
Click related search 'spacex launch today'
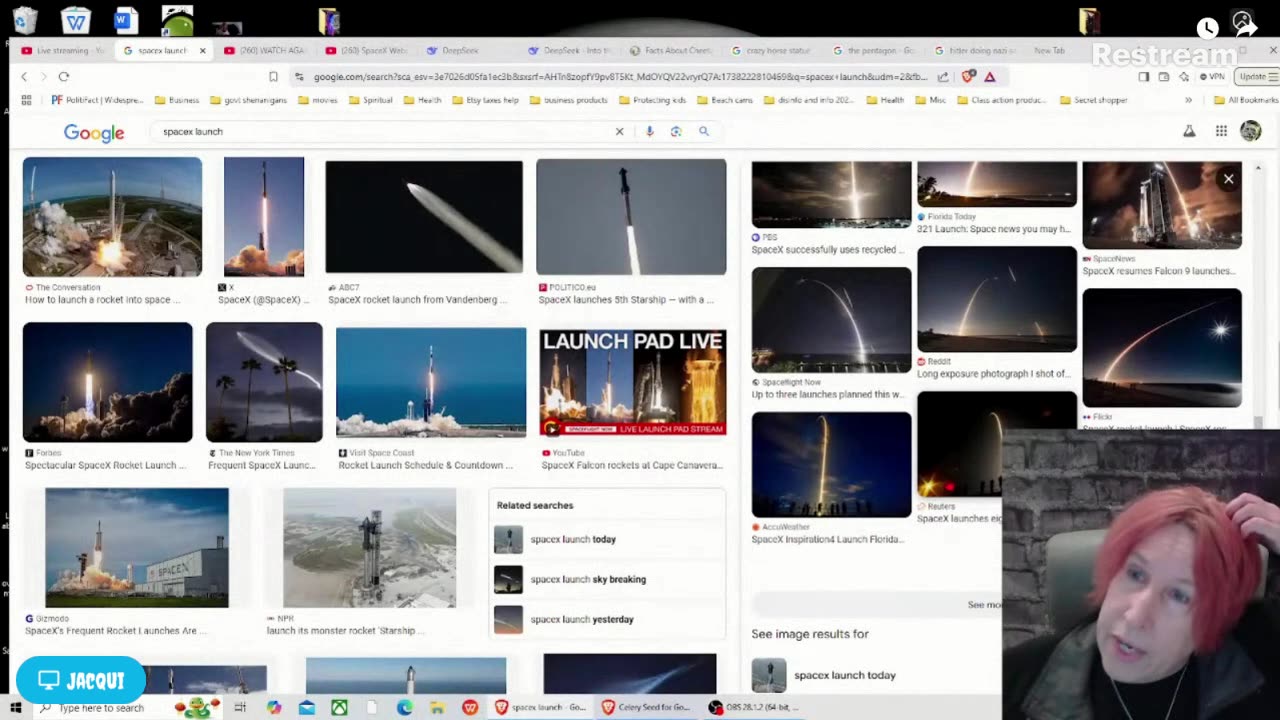(607, 539)
